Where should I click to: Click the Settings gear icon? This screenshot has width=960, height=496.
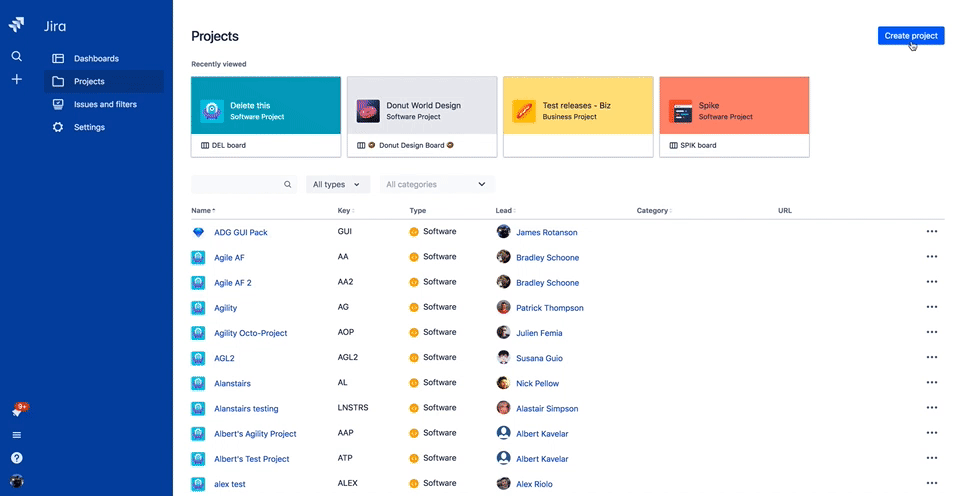[x=58, y=127]
